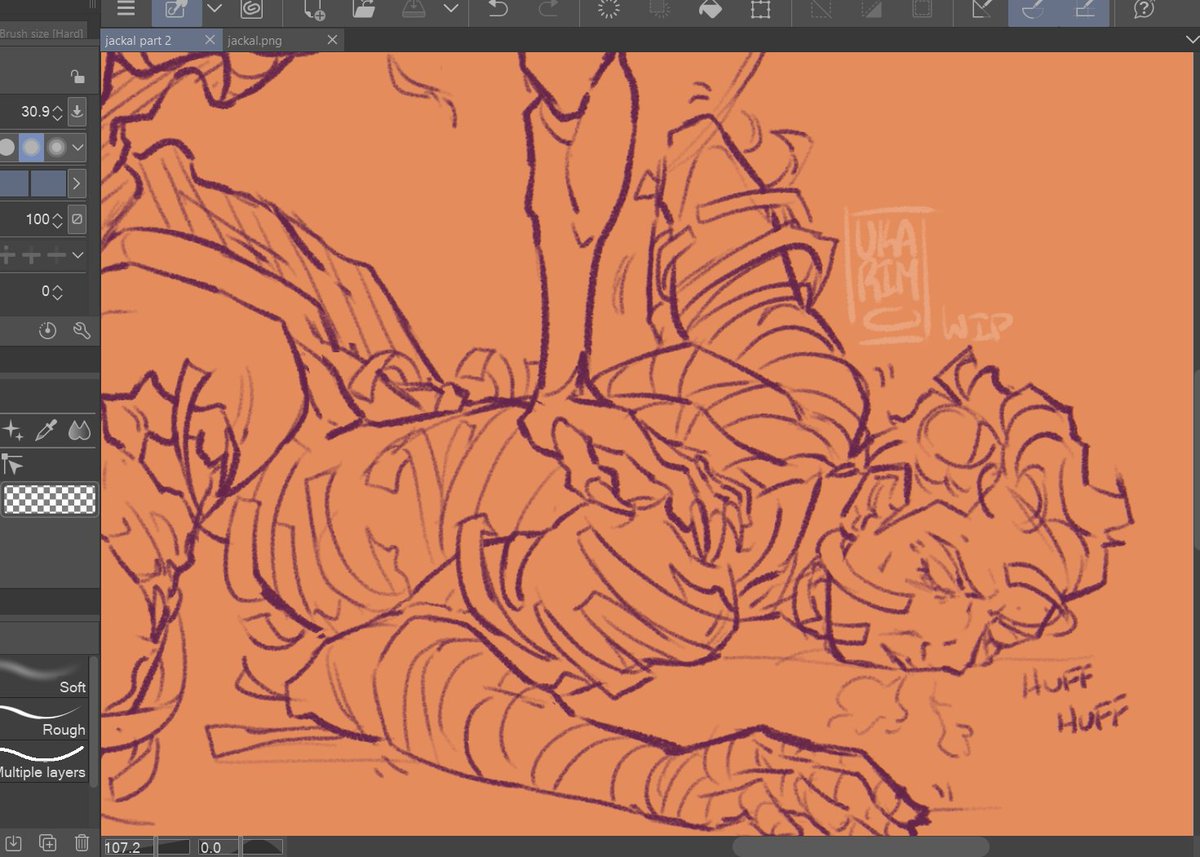Viewport: 1200px width, 857px height.
Task: Open the help speech-bubble icon
Action: click(1144, 10)
